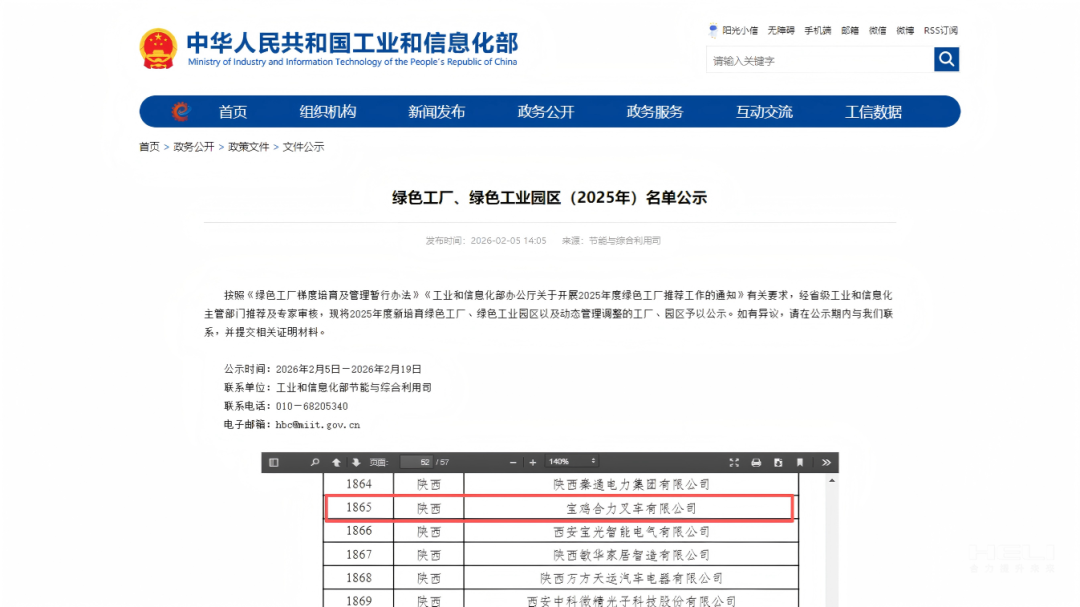The width and height of the screenshot is (1080, 607).
Task: Go to next PDF page arrow
Action: point(355,463)
